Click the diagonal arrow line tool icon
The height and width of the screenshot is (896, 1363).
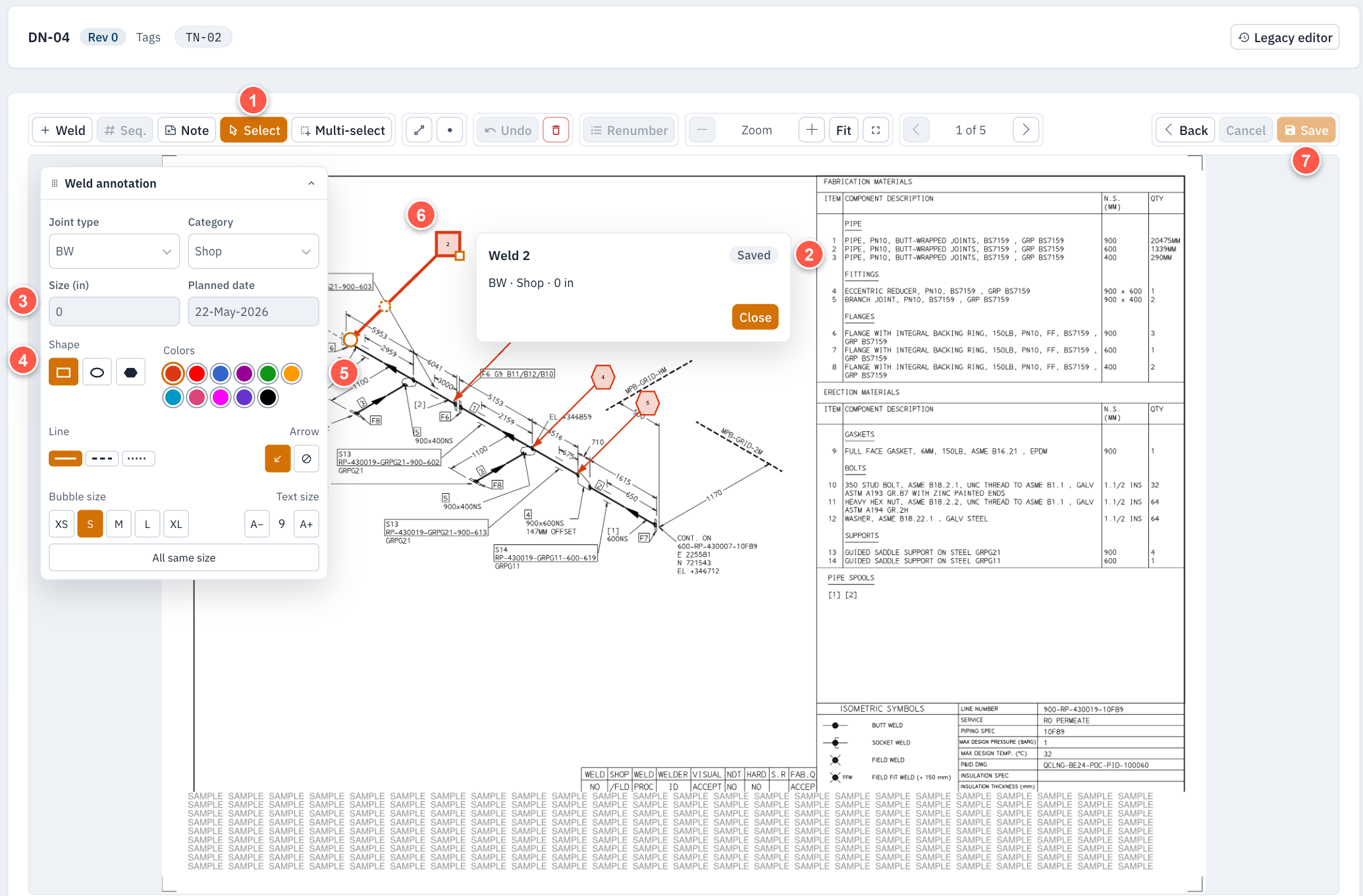coord(419,130)
